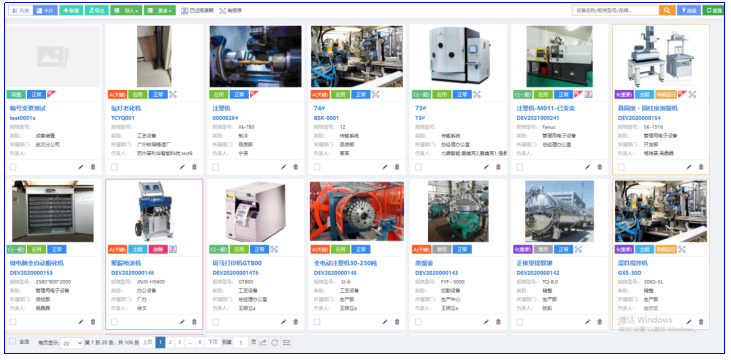The image size is (731, 360).
Task: Edit the DEV2020000153 card with pencil icon
Action: click(81, 322)
